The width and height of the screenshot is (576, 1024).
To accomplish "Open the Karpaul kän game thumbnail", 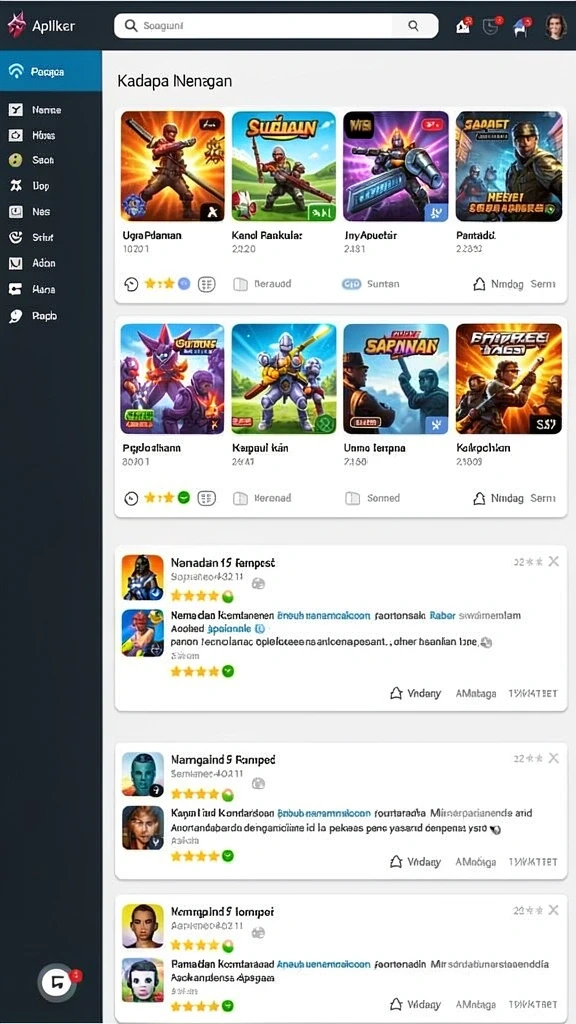I will tap(283, 379).
